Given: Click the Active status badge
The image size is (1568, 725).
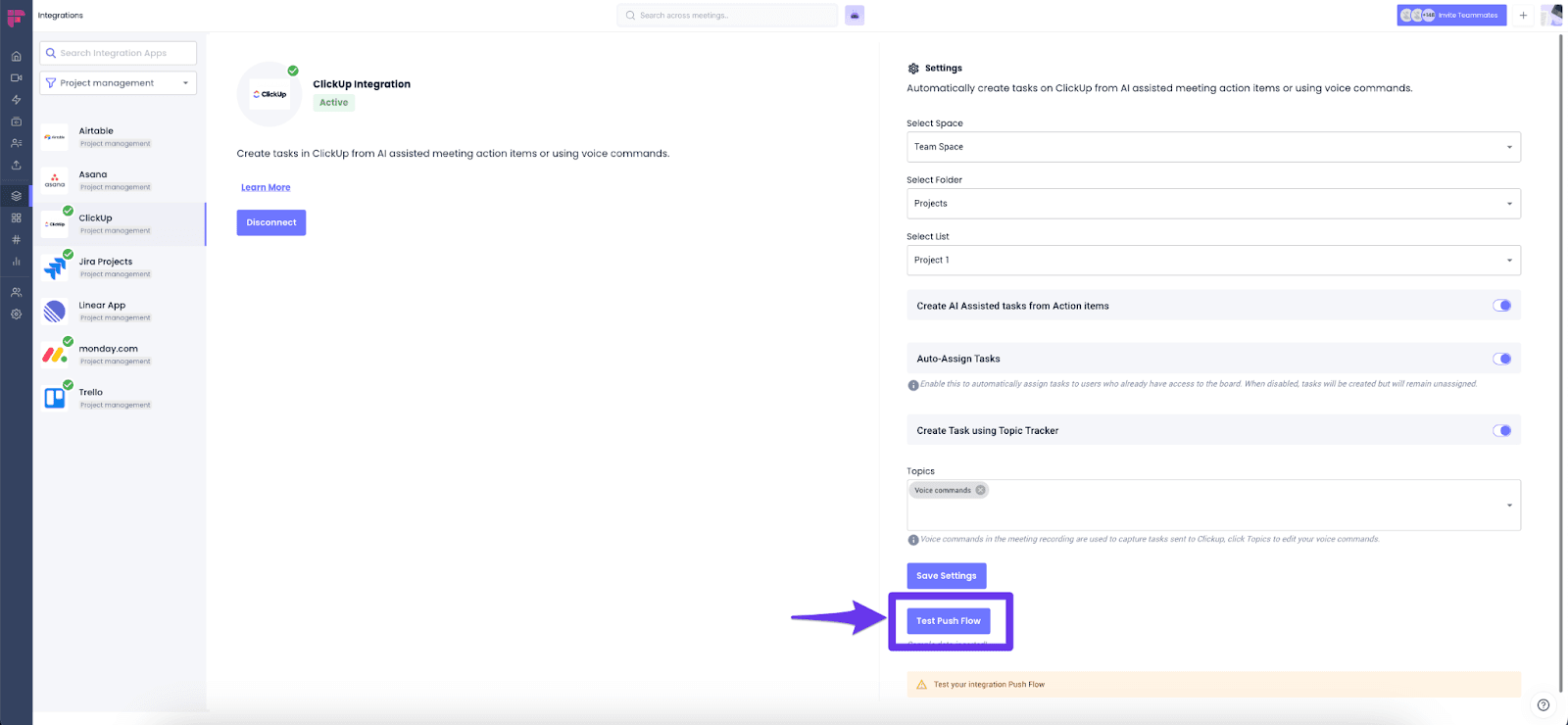Looking at the screenshot, I should click(x=333, y=102).
